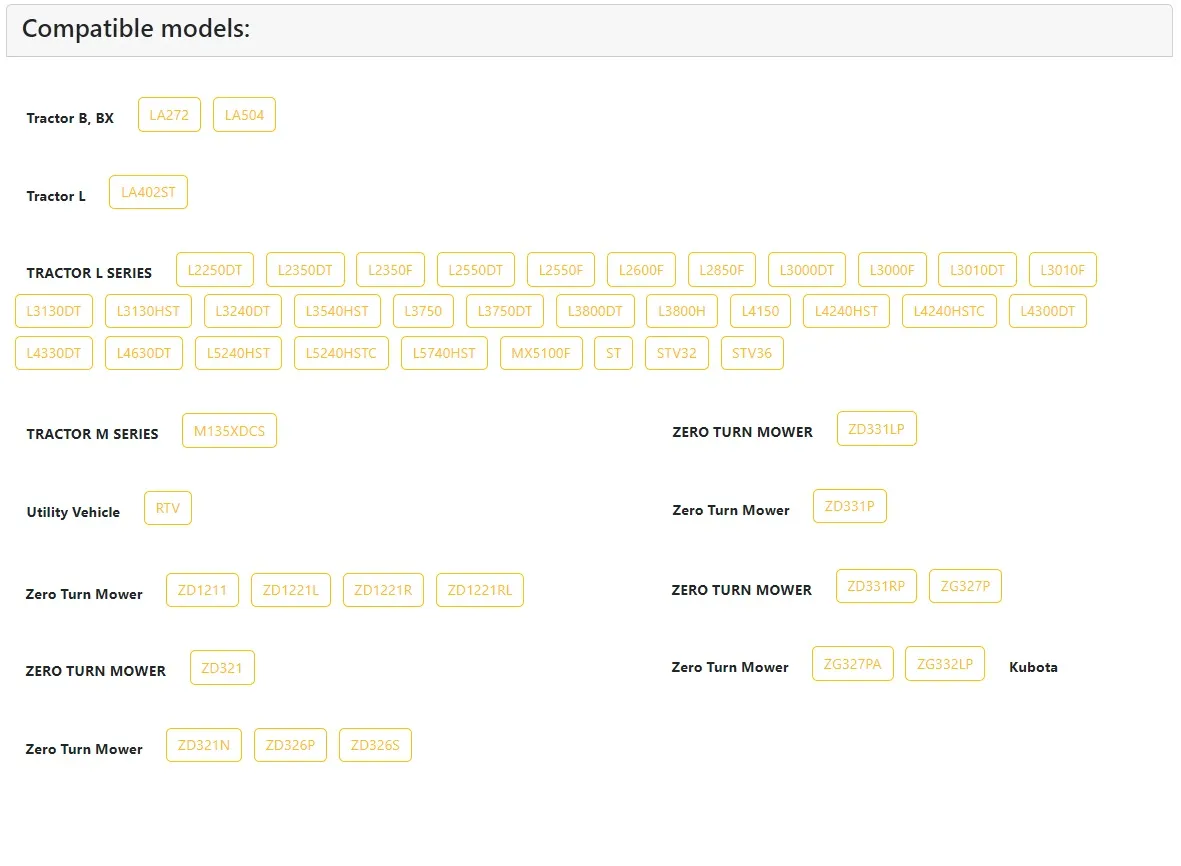Choose the L4150 model tag

point(760,311)
